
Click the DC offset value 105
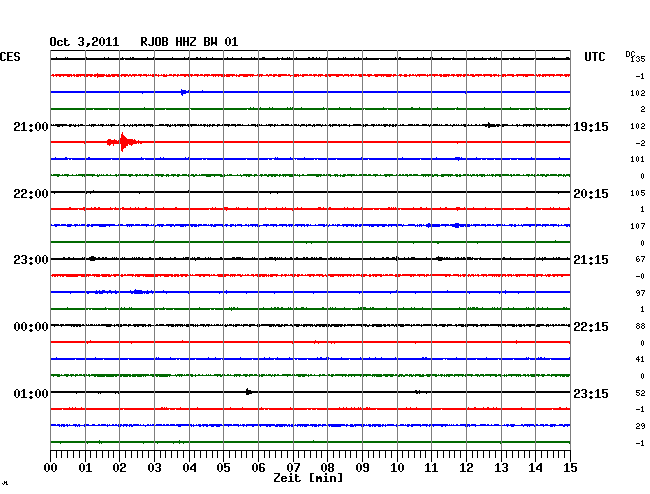[x=638, y=193]
